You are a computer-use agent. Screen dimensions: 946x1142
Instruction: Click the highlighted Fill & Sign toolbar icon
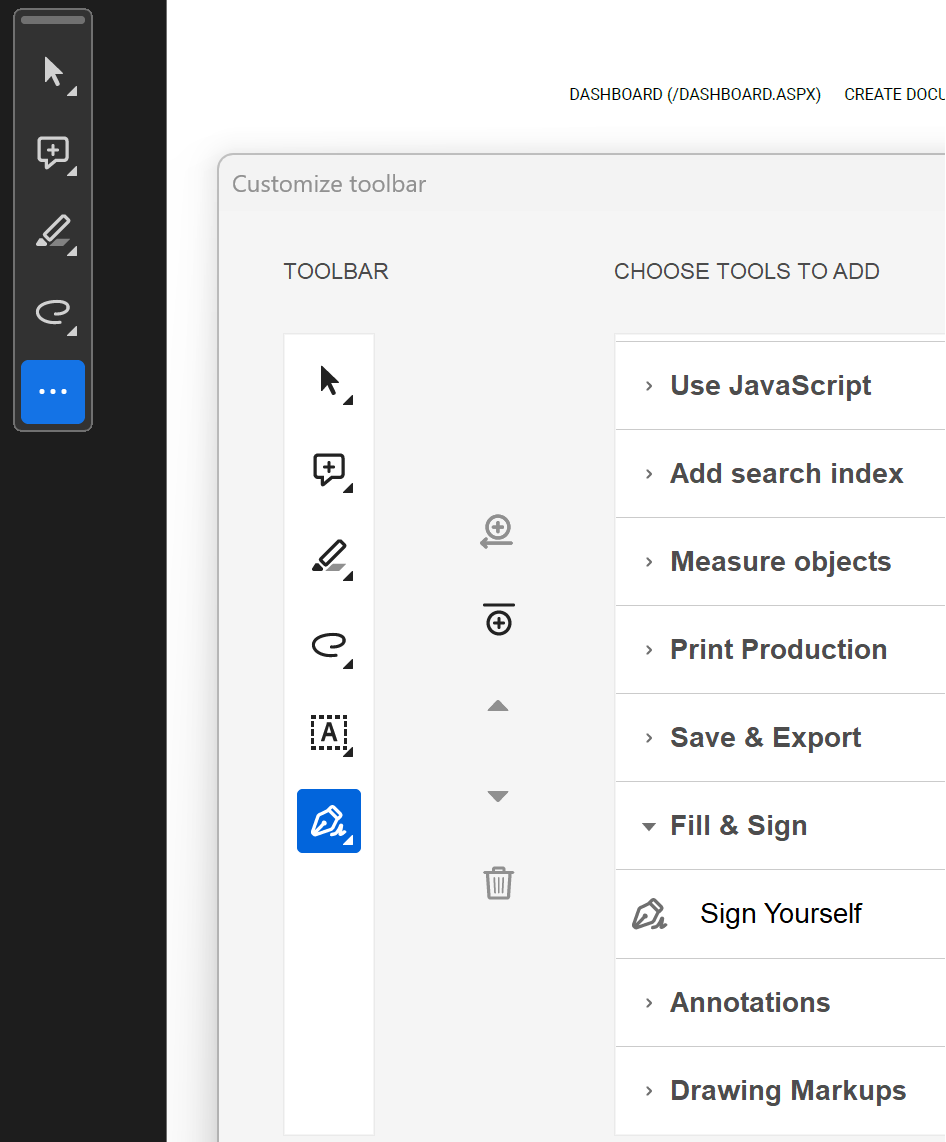[329, 820]
